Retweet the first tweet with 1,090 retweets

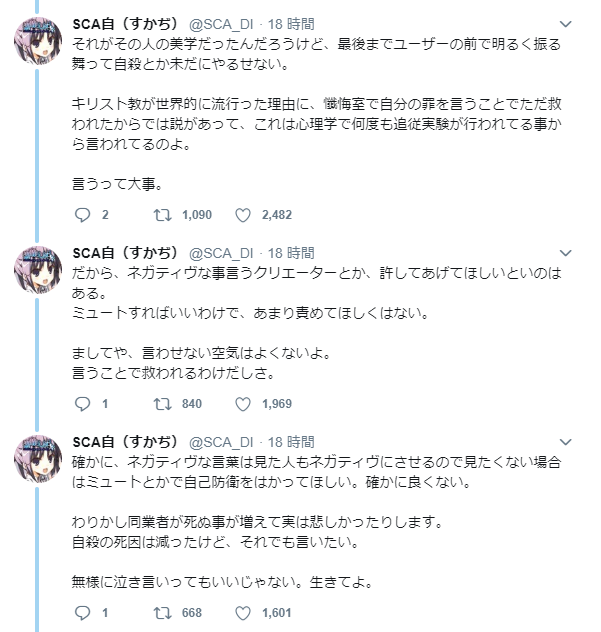coord(159,214)
